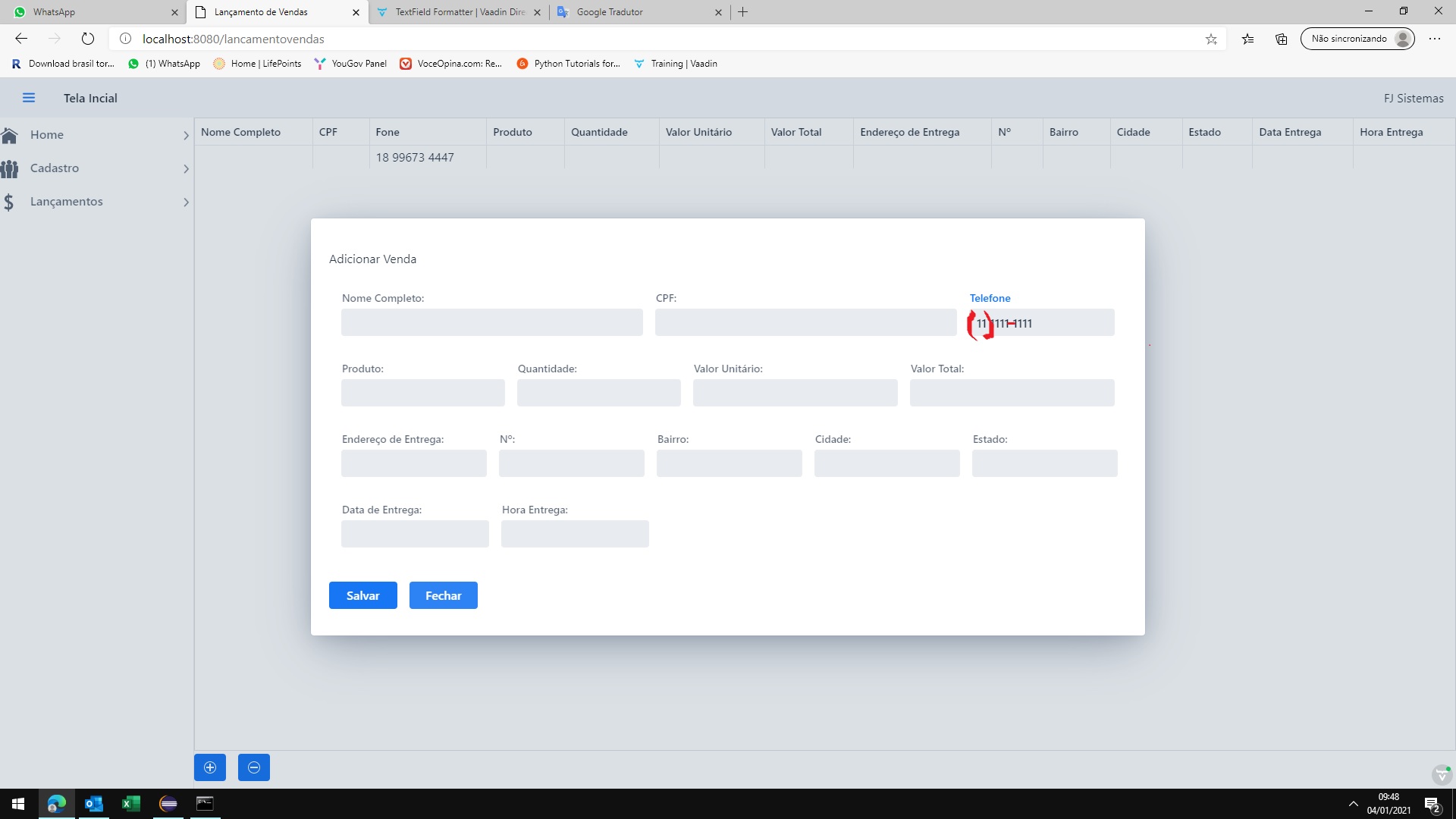Expand the Cadastro menu chevron
1456x819 pixels.
(186, 168)
